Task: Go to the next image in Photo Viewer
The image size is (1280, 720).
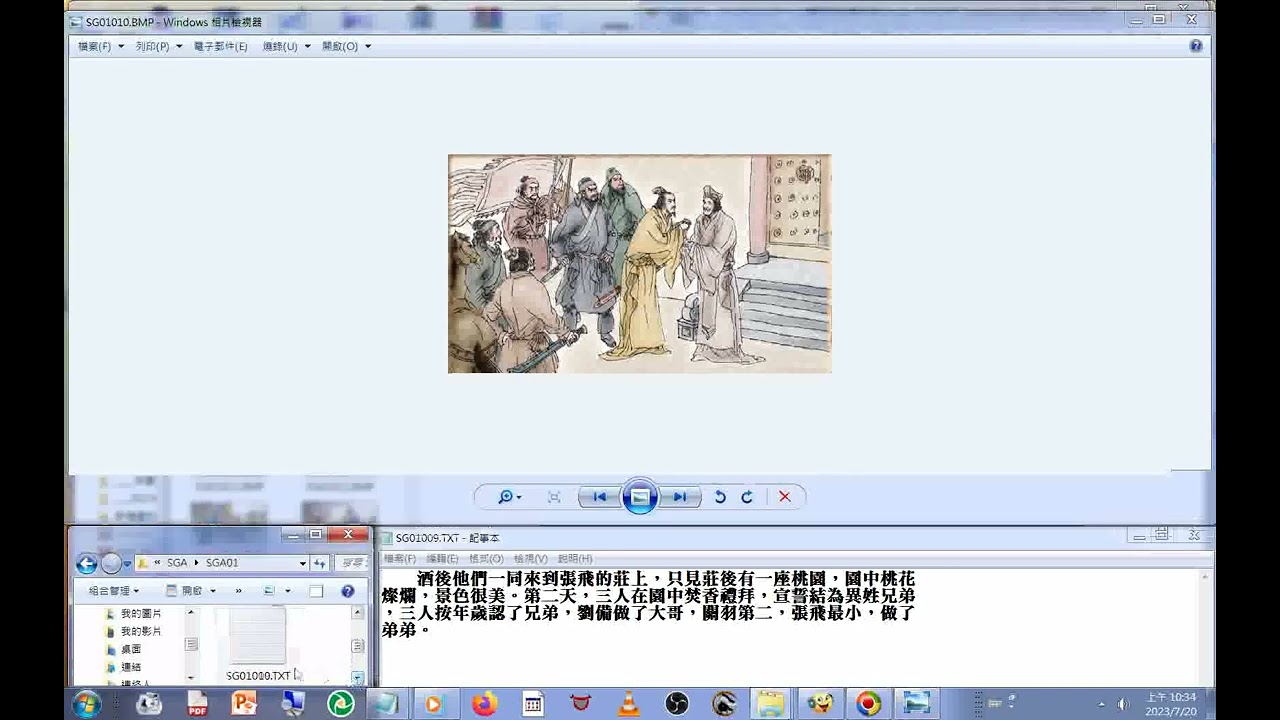Action: click(x=680, y=497)
